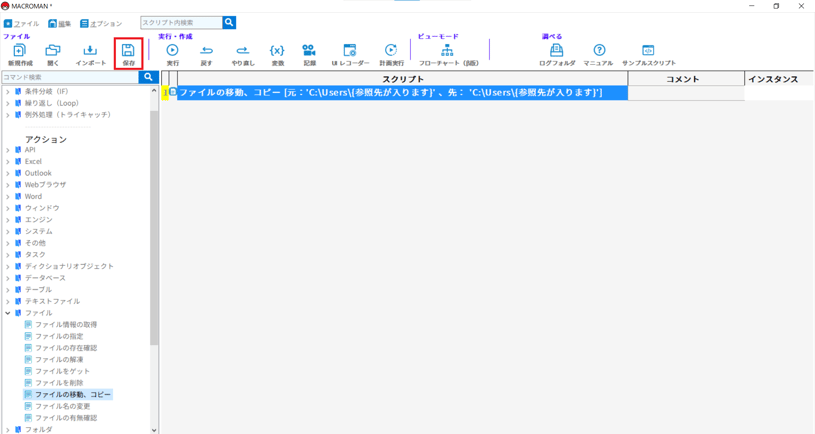Select システム in the command tree
Viewport: 815px width, 434px height.
(x=38, y=231)
